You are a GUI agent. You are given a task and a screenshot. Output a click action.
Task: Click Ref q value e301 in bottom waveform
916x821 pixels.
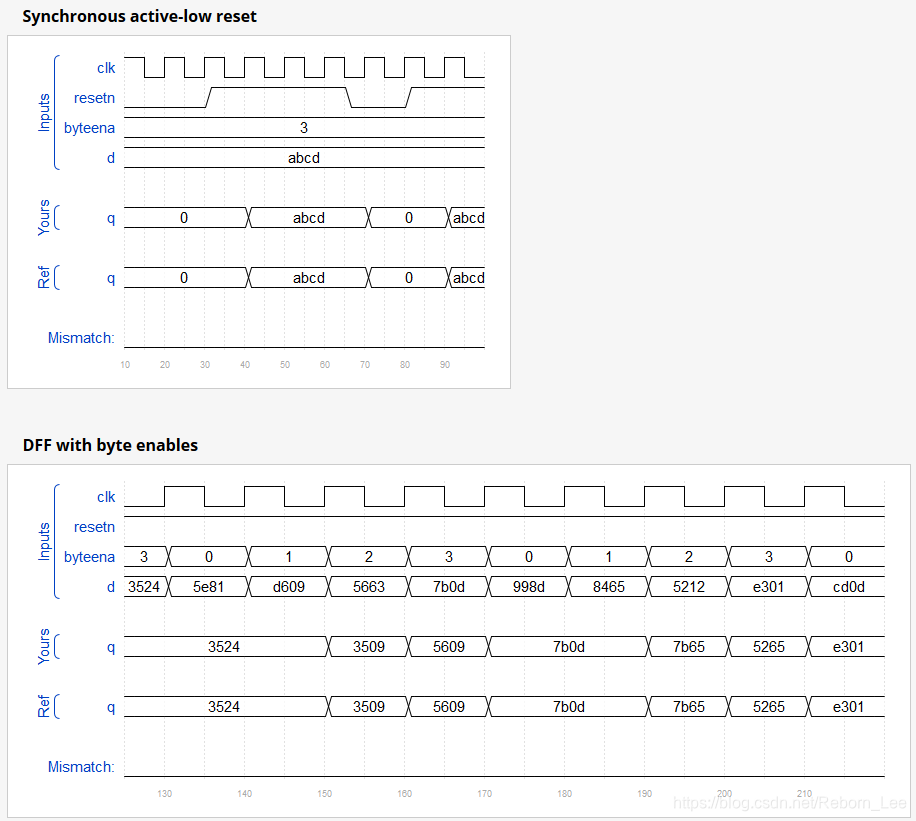point(848,707)
